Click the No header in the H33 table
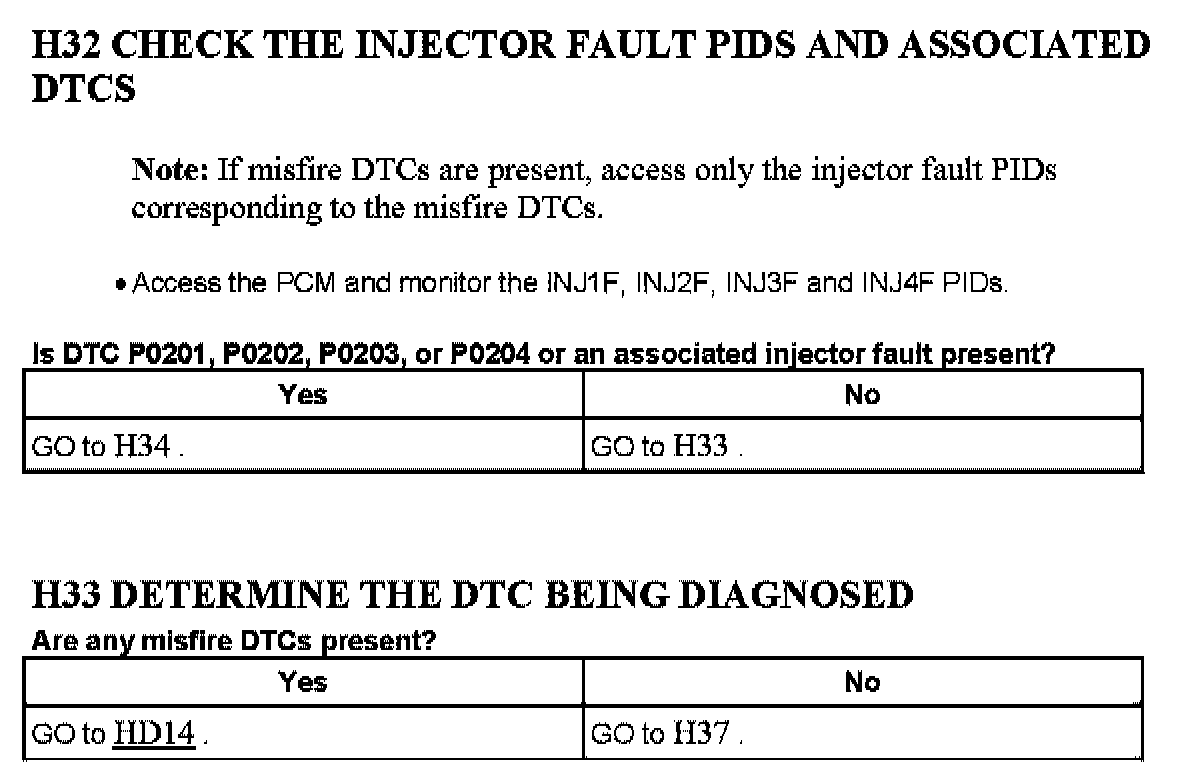Image resolution: width=1200 pixels, height=784 pixels. pyautogui.click(x=861, y=682)
